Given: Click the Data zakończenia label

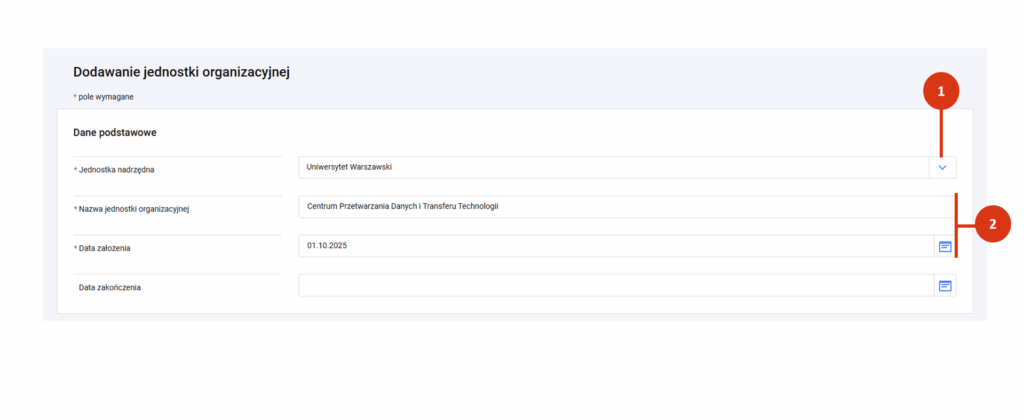Looking at the screenshot, I should (x=110, y=288).
